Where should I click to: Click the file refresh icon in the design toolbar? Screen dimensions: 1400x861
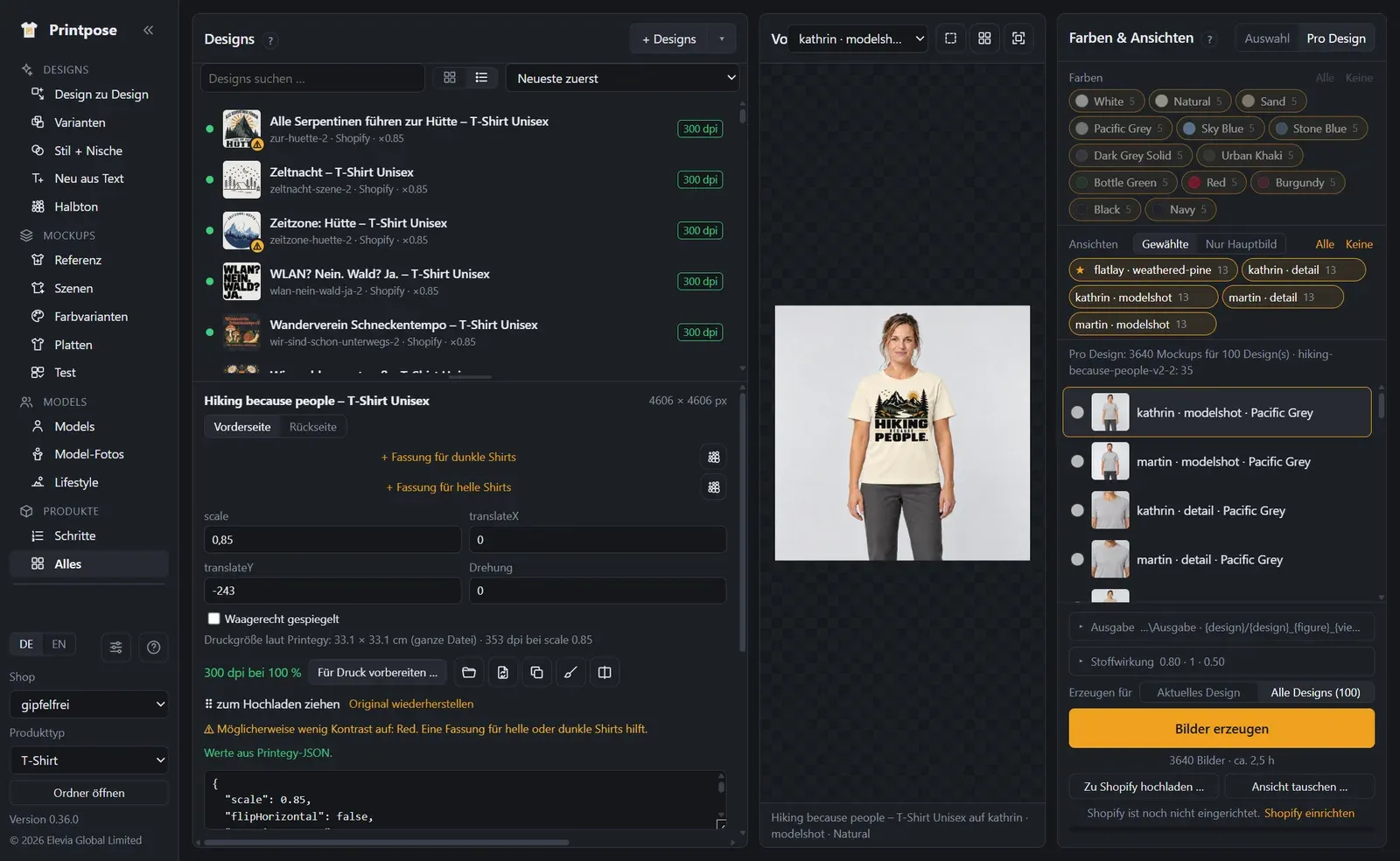tap(503, 672)
